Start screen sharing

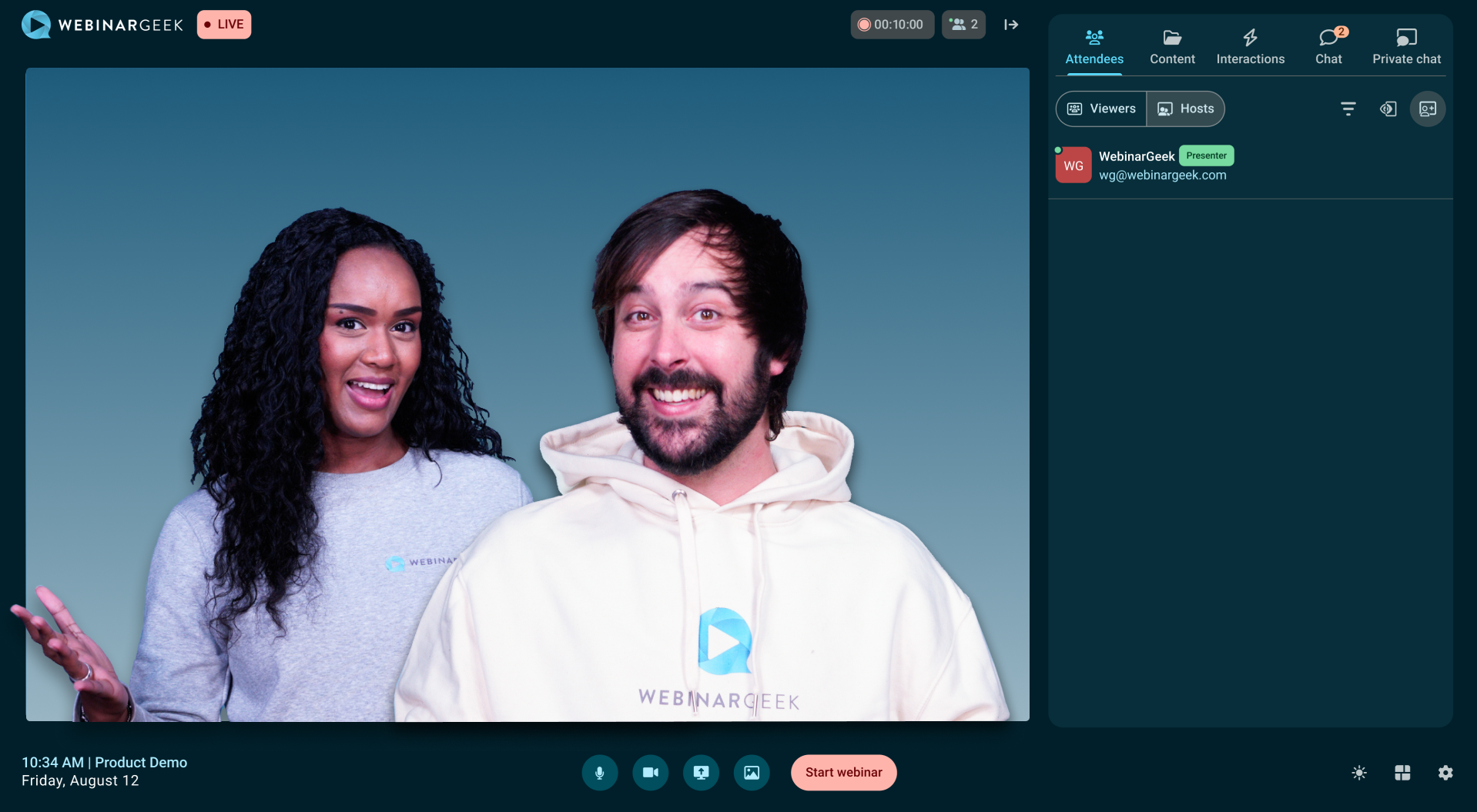[x=701, y=773]
